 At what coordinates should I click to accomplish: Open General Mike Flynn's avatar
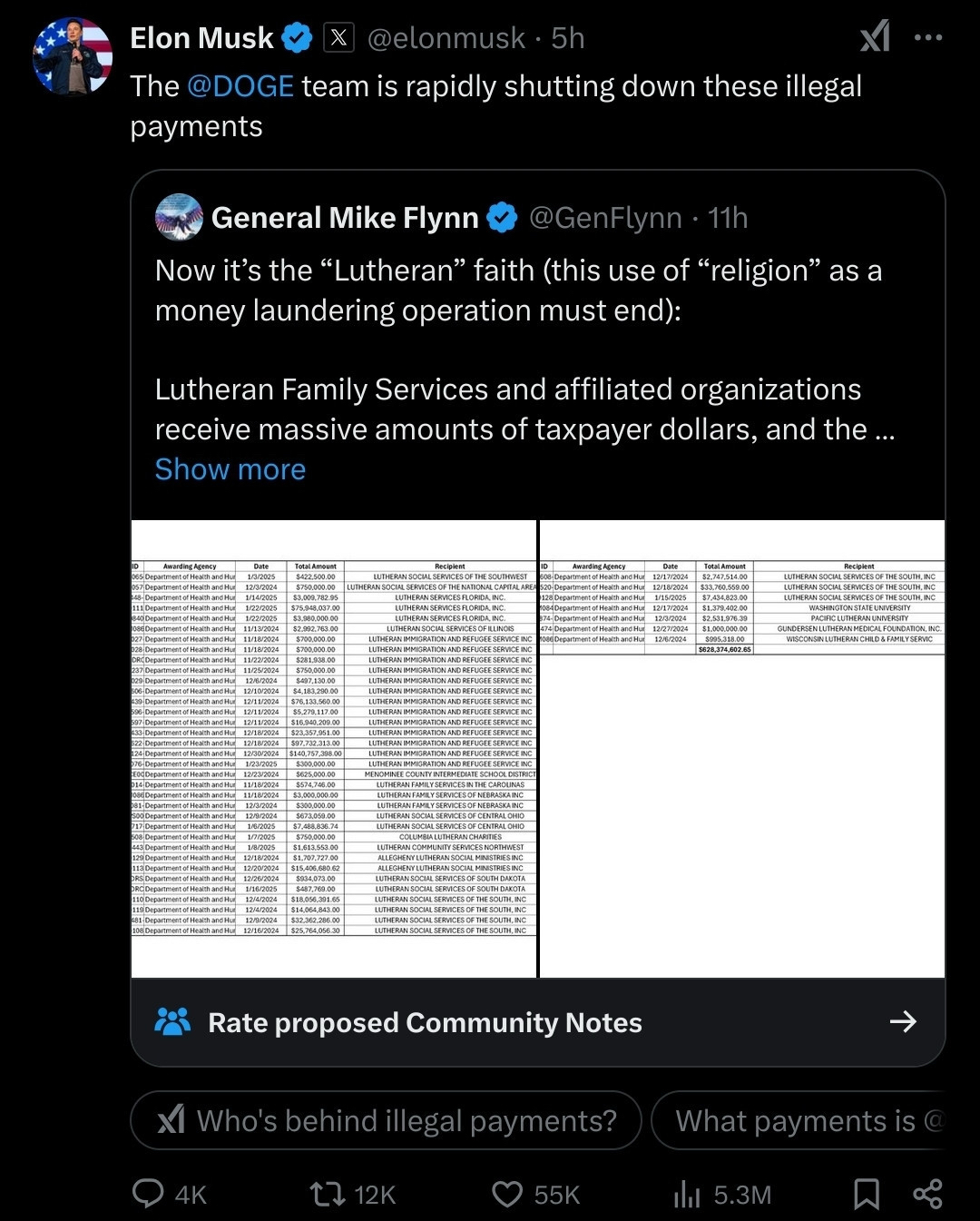click(179, 218)
